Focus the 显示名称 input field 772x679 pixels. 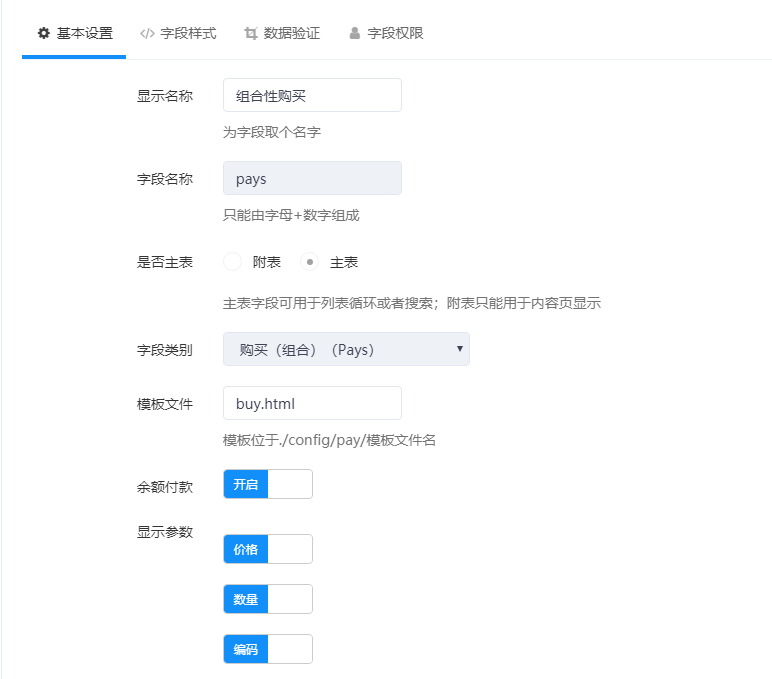312,95
